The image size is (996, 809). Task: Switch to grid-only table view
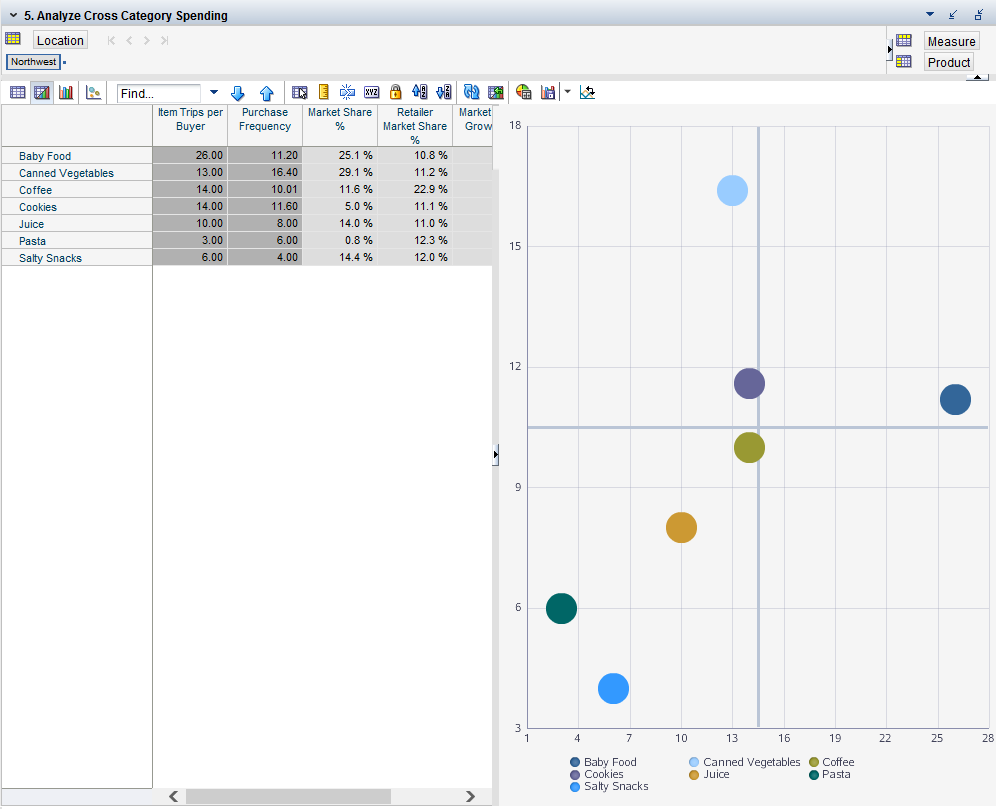click(x=17, y=93)
